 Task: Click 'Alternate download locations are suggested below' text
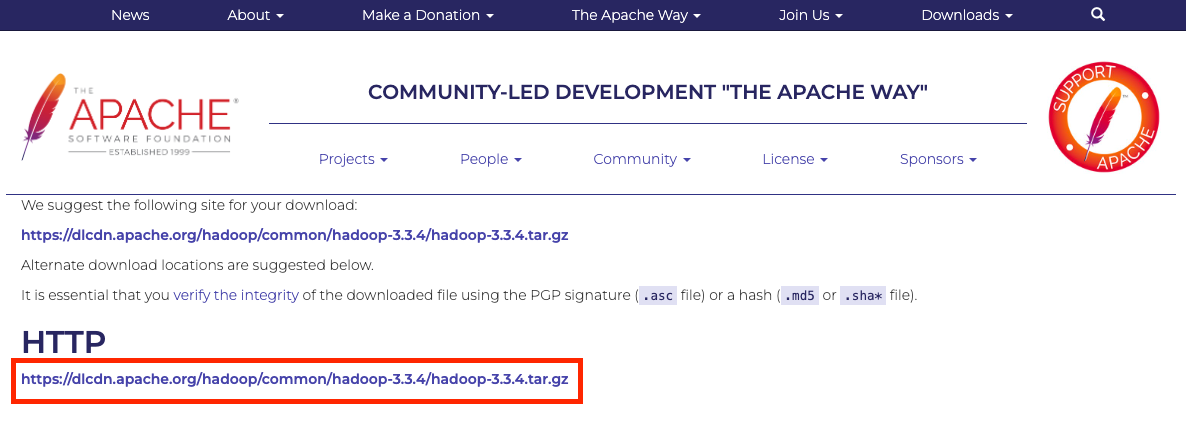tap(197, 266)
